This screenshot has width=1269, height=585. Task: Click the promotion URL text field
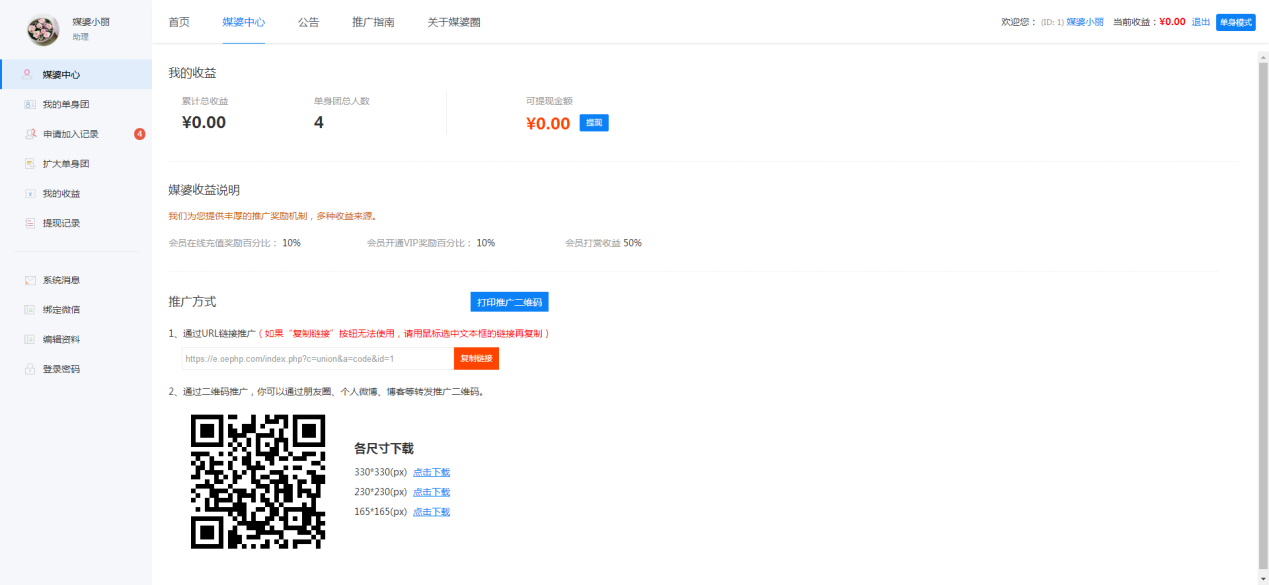point(318,358)
